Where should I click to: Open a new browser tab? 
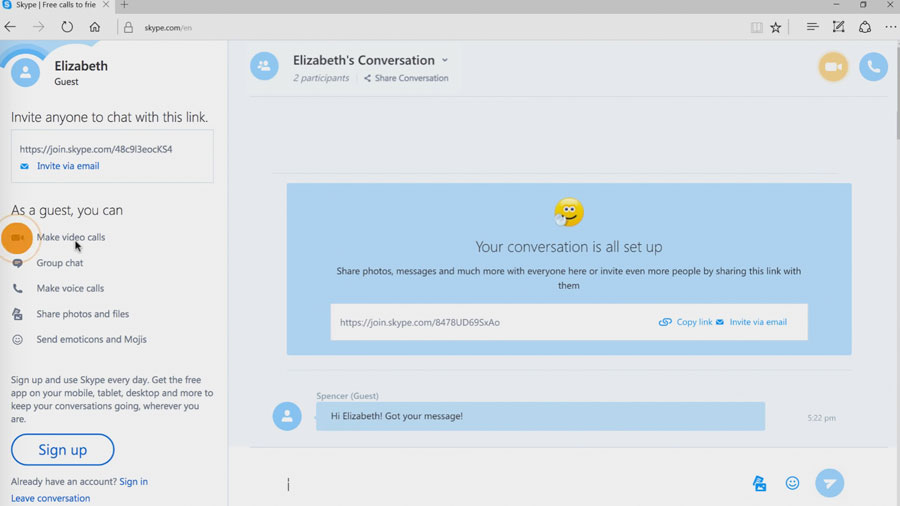click(124, 5)
